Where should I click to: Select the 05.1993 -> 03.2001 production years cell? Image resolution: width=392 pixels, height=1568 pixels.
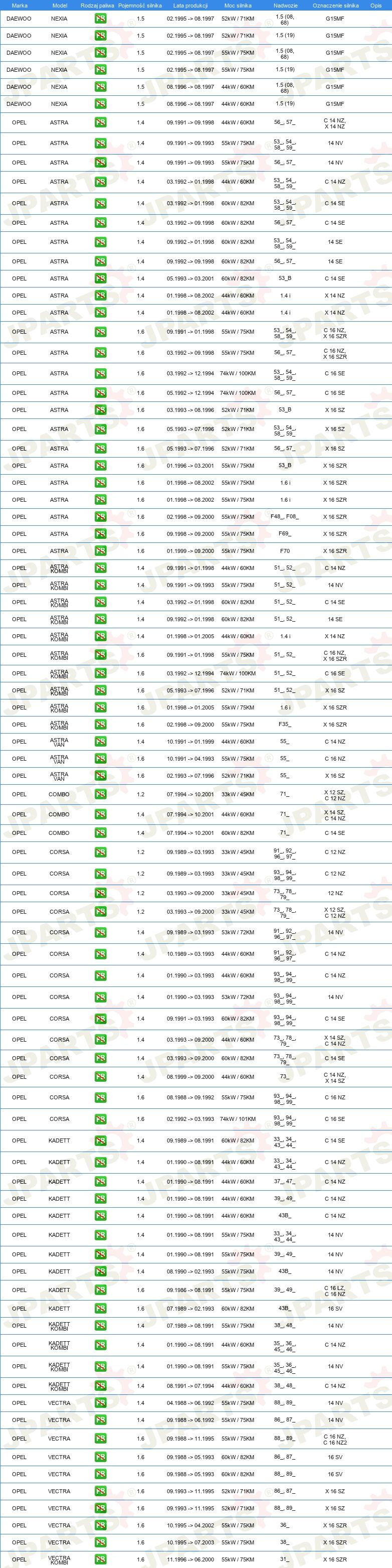[190, 279]
